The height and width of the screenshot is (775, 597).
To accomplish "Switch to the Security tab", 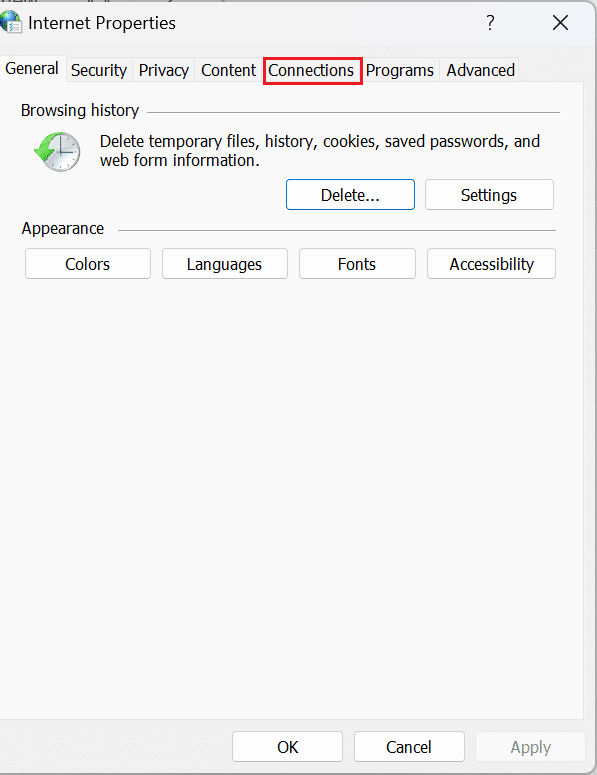I will point(99,70).
